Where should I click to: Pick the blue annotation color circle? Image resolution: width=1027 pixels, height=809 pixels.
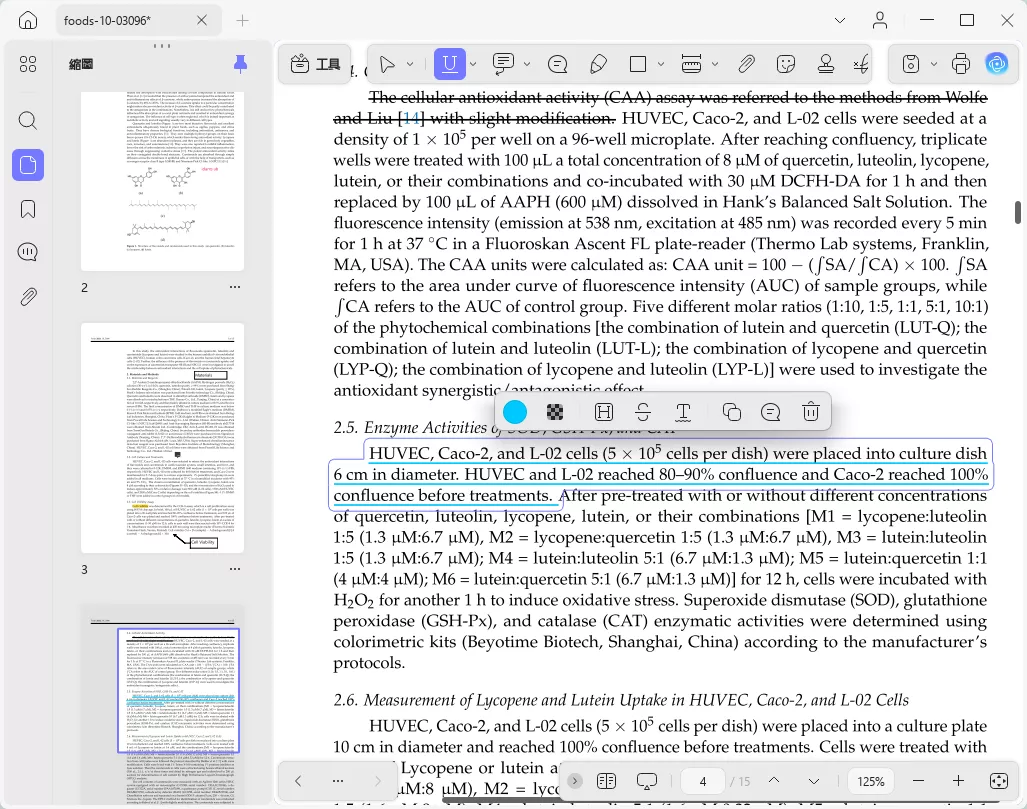tap(515, 412)
